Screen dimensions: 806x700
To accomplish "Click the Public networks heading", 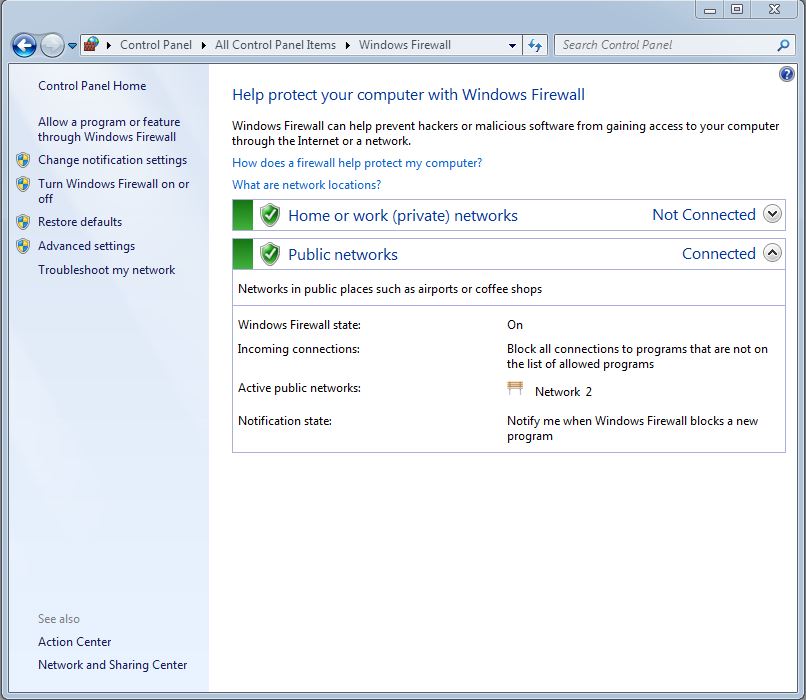I will [343, 254].
